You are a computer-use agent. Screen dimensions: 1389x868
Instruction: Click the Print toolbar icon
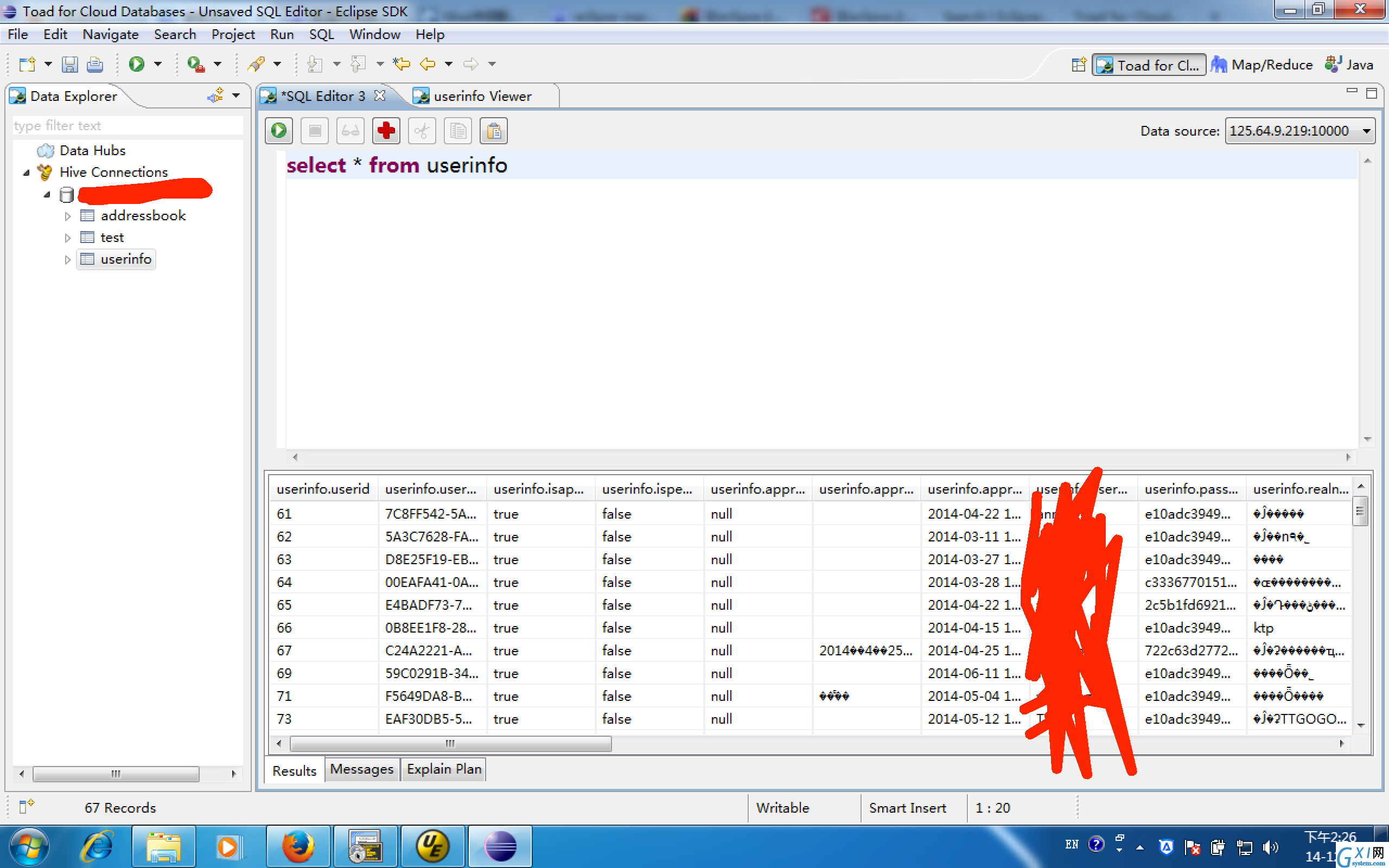[95, 63]
